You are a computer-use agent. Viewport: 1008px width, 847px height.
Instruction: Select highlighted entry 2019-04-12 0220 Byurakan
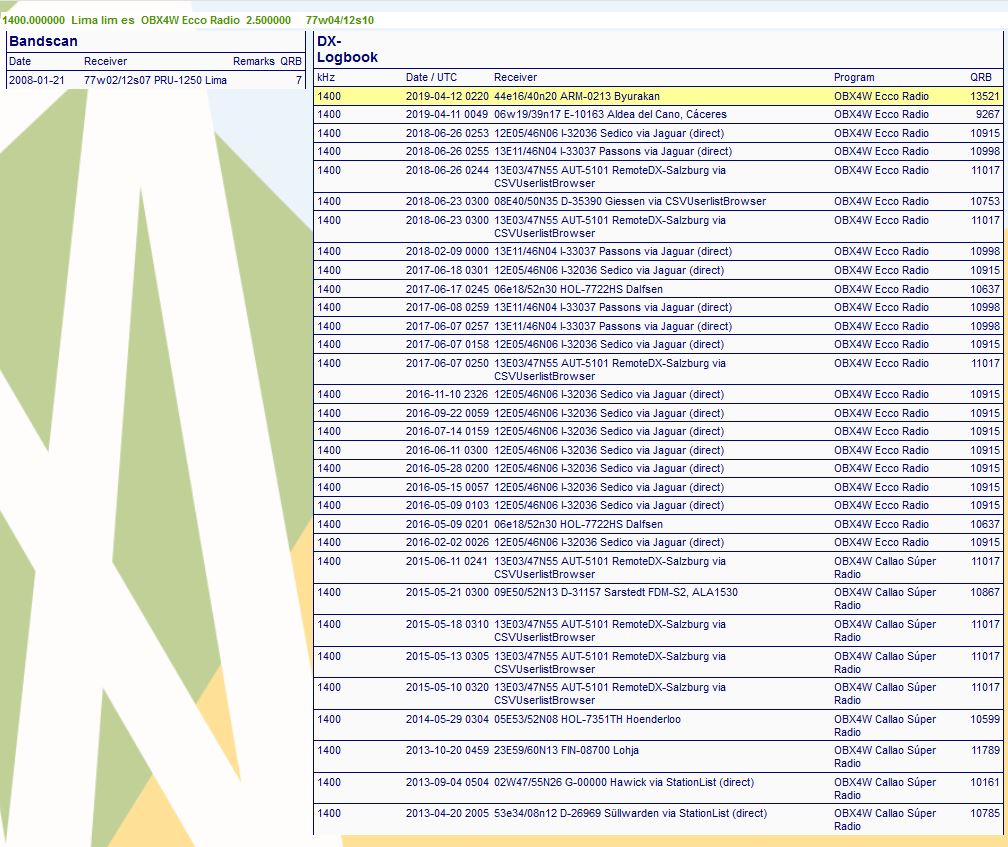point(658,96)
